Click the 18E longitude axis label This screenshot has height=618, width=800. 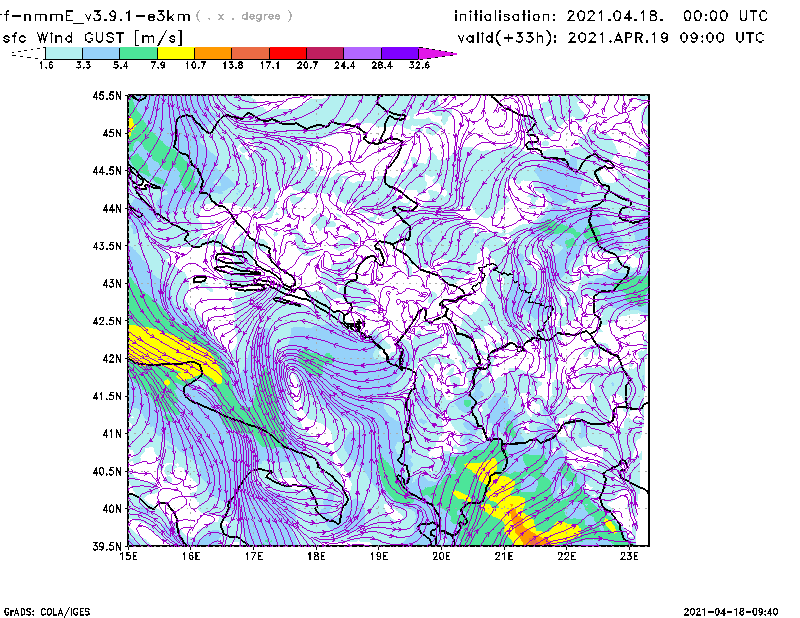pyautogui.click(x=316, y=556)
